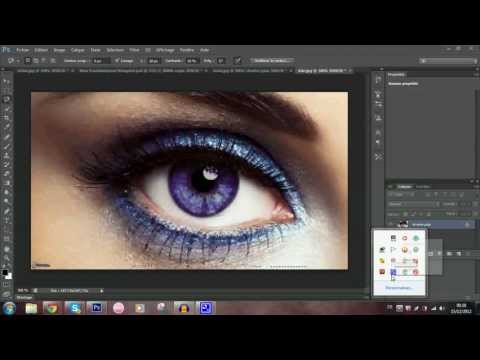The height and width of the screenshot is (360, 480).
Task: Open the Normal blend mode dropdown
Action: [x=414, y=204]
